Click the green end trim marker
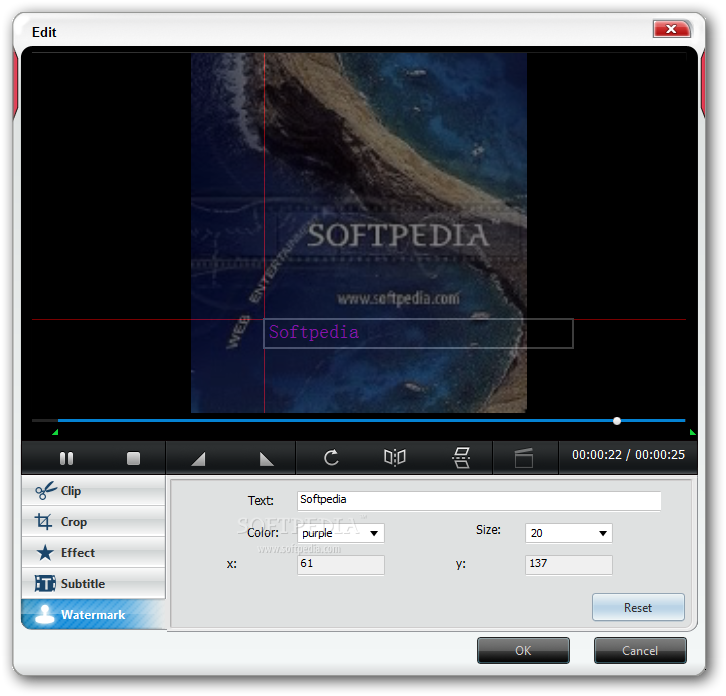Viewport: 726px width, 696px height. pyautogui.click(x=692, y=432)
